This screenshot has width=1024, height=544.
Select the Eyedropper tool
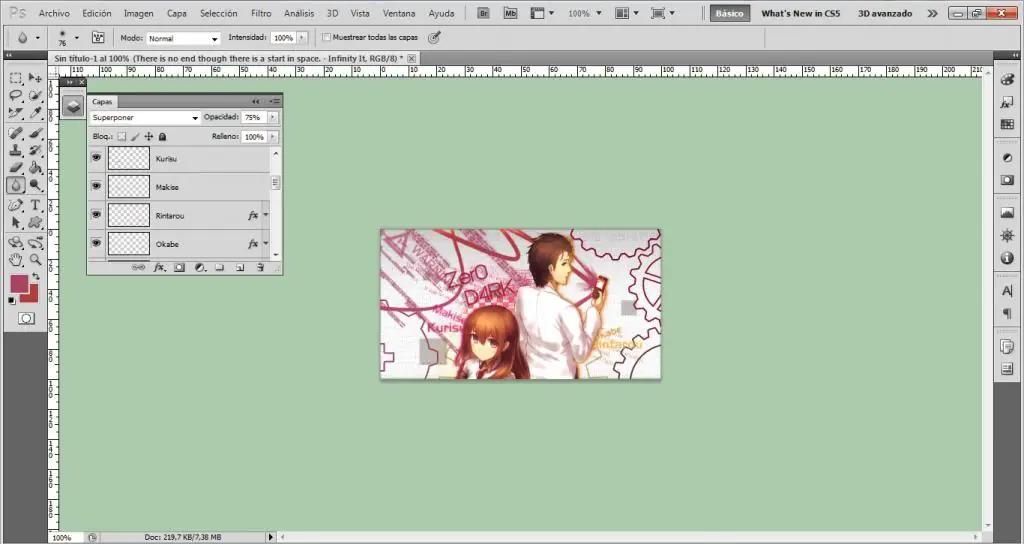35,113
